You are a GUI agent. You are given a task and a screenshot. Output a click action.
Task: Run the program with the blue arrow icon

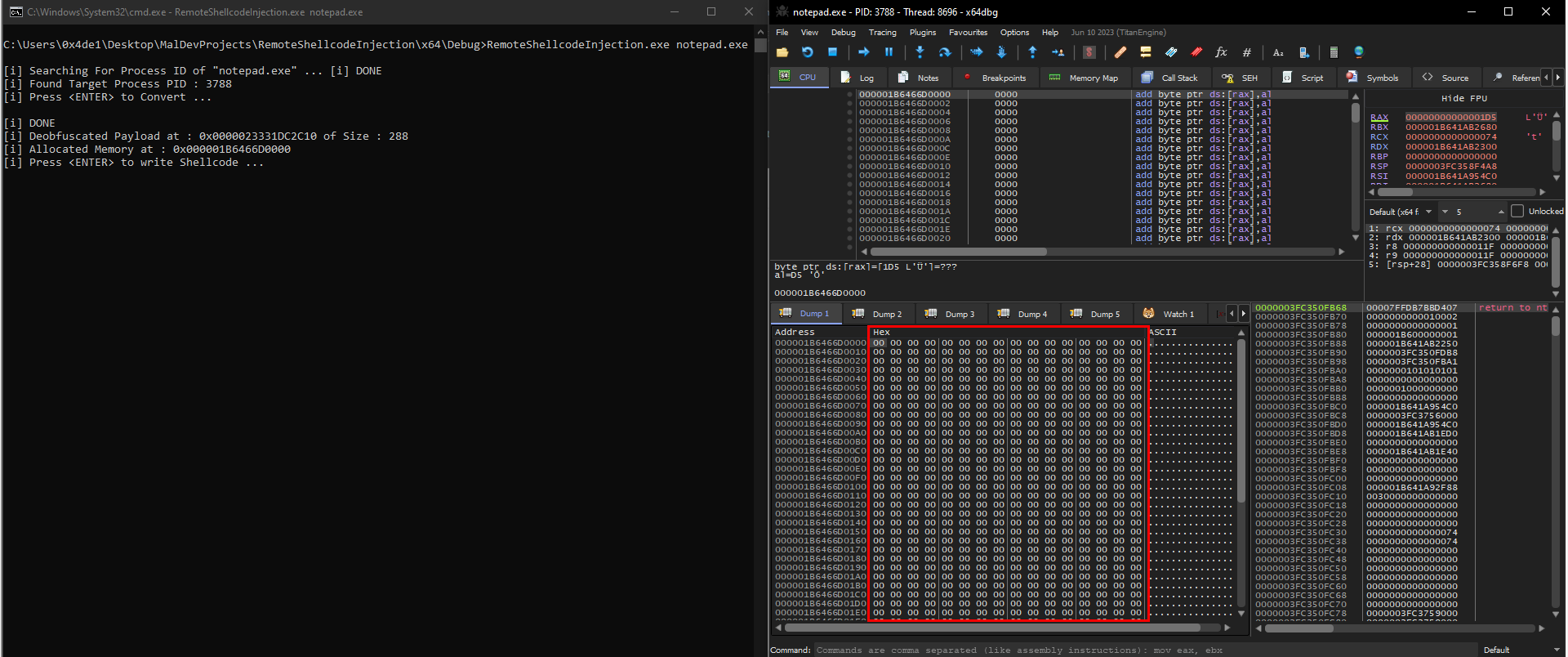coord(863,52)
